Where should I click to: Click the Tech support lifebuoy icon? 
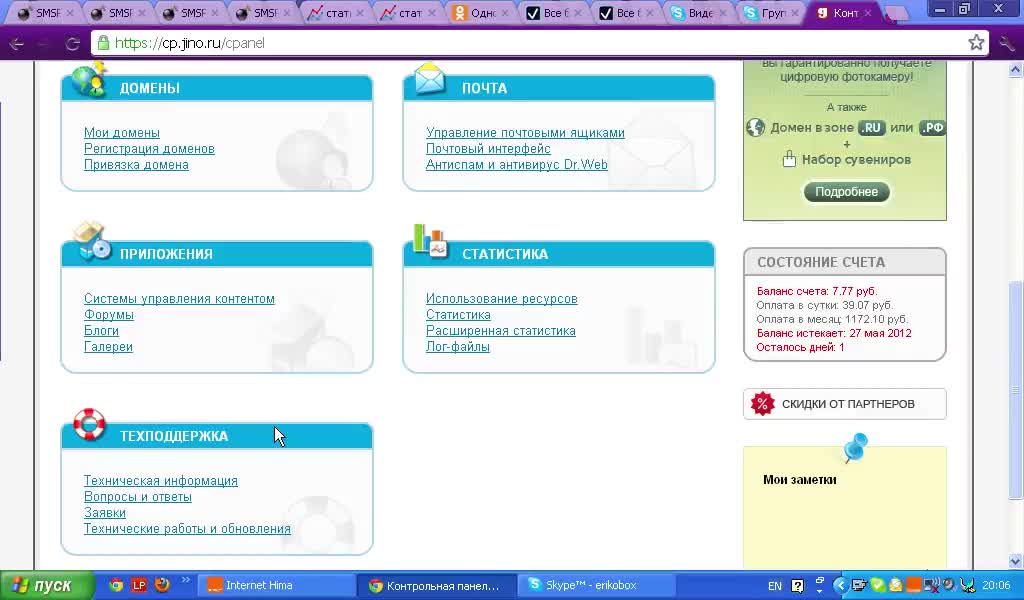click(x=90, y=425)
